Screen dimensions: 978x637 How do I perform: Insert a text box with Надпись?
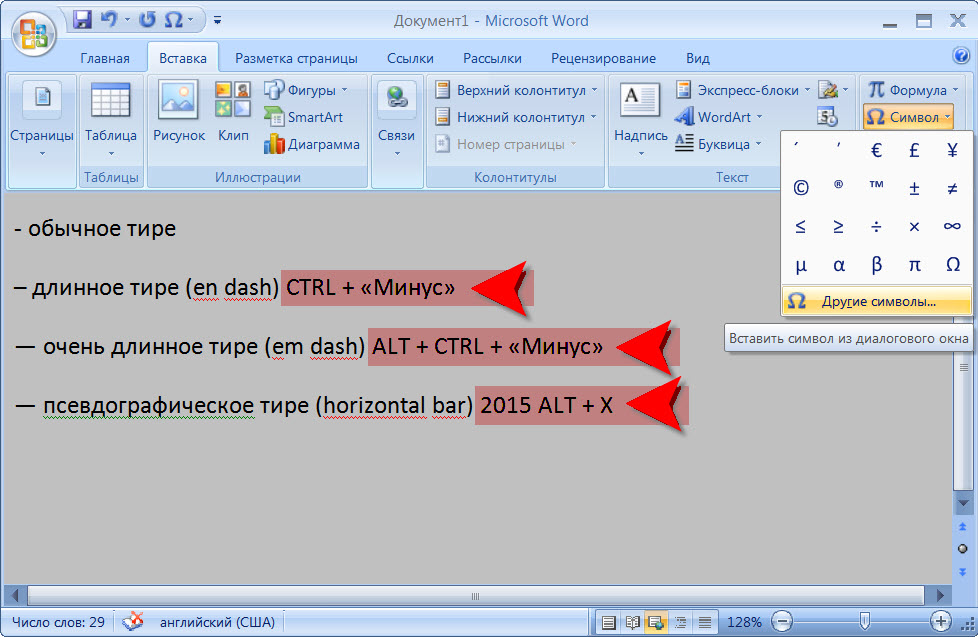[x=641, y=119]
